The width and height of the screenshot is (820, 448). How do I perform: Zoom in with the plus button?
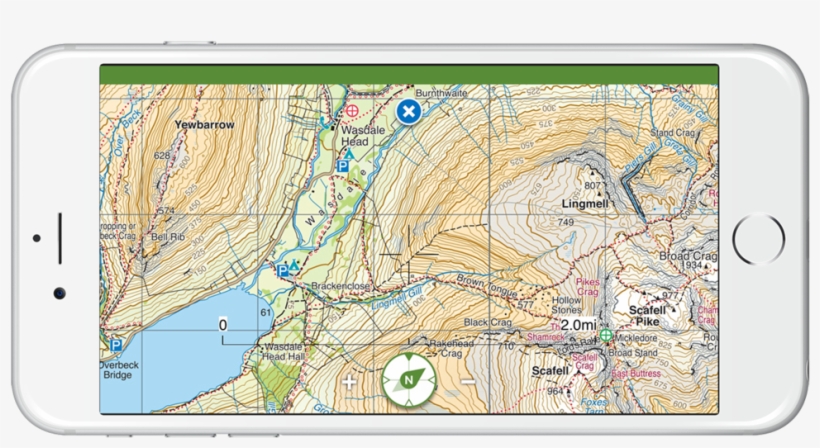point(349,382)
